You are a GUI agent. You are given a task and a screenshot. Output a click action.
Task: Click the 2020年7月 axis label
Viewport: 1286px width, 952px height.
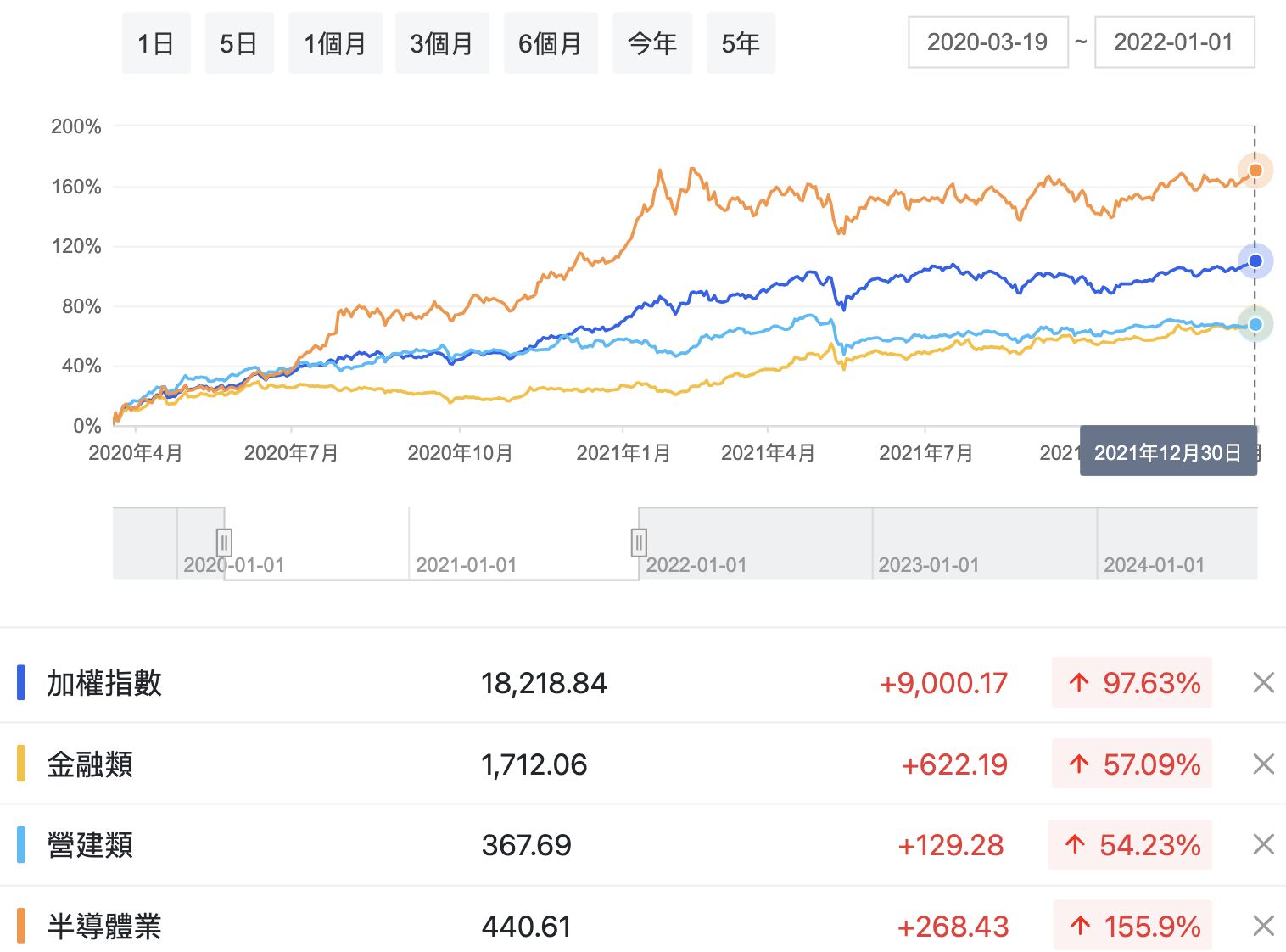[291, 453]
